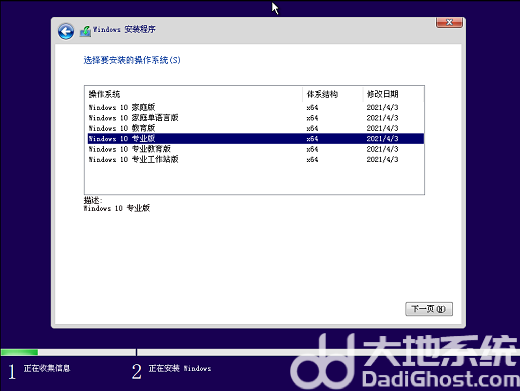520x391 pixels.
Task: Click step 2 正在安装 Windows label
Action: click(x=180, y=368)
